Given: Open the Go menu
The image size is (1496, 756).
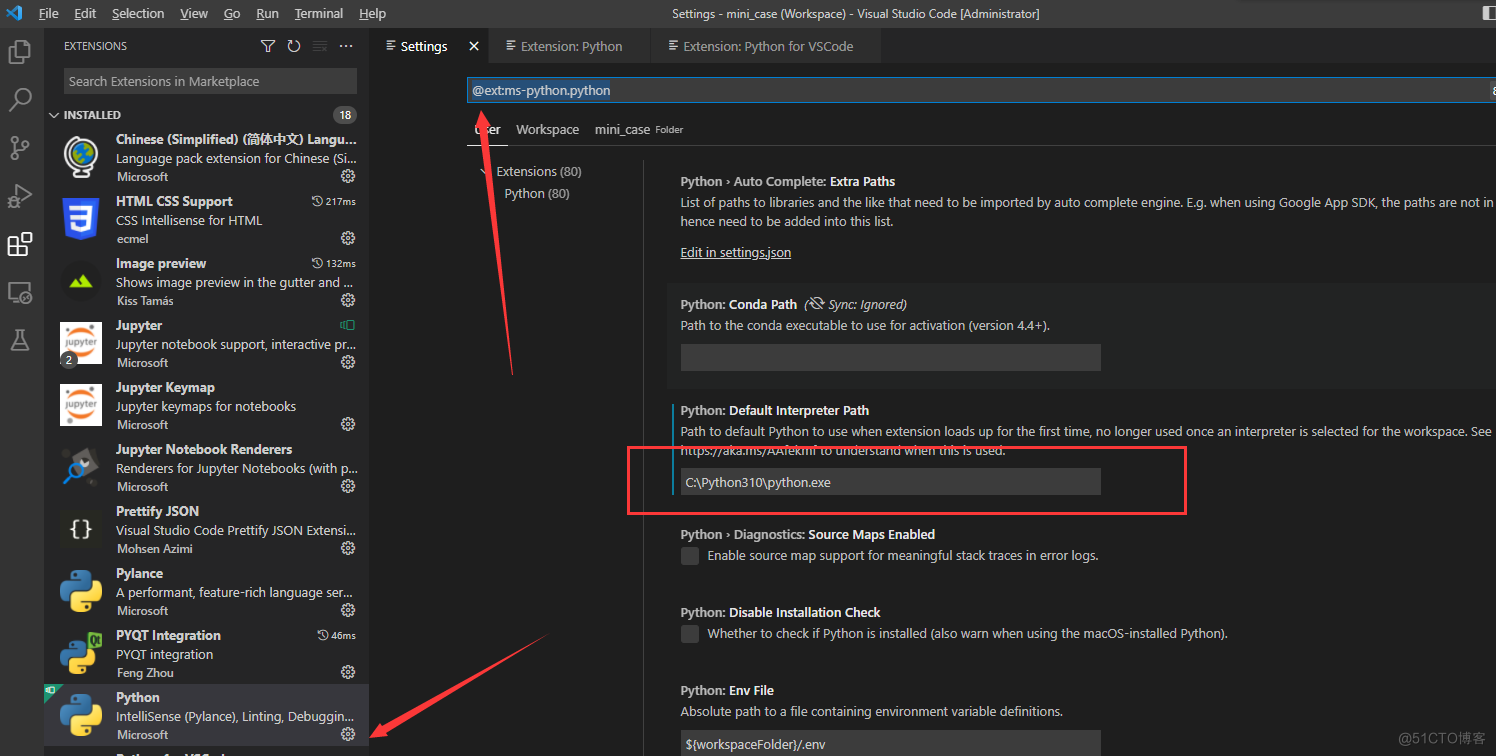Looking at the screenshot, I should [x=232, y=13].
